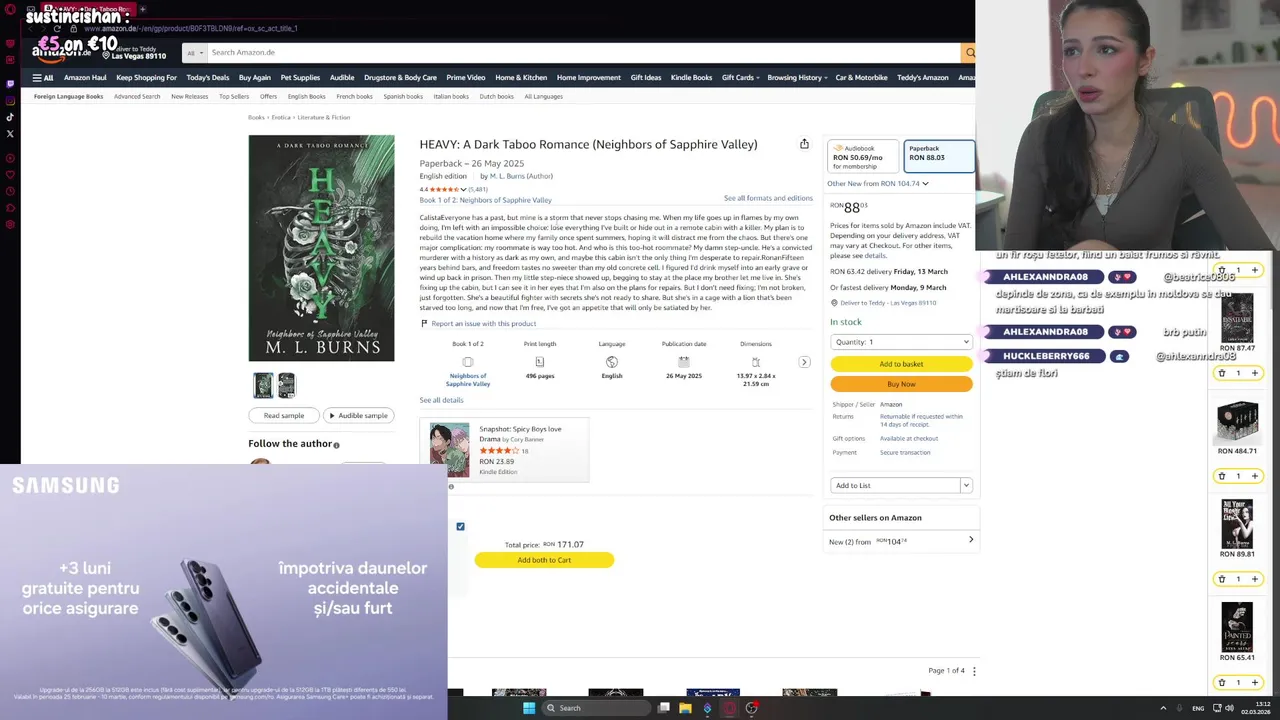Click Opera GX icon on taskbar
This screenshot has height=720, width=1280.
[729, 708]
